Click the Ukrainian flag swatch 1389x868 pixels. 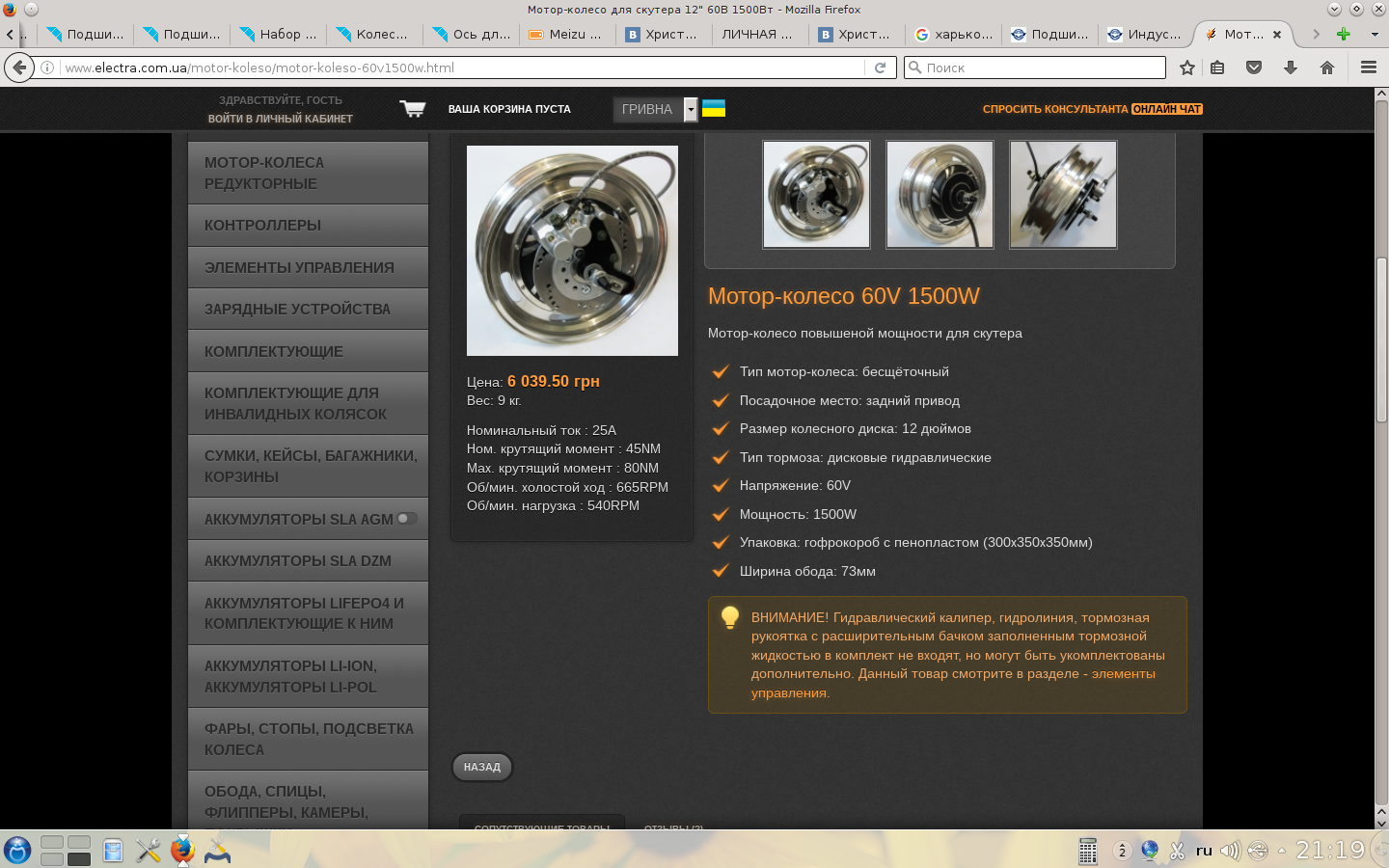714,109
